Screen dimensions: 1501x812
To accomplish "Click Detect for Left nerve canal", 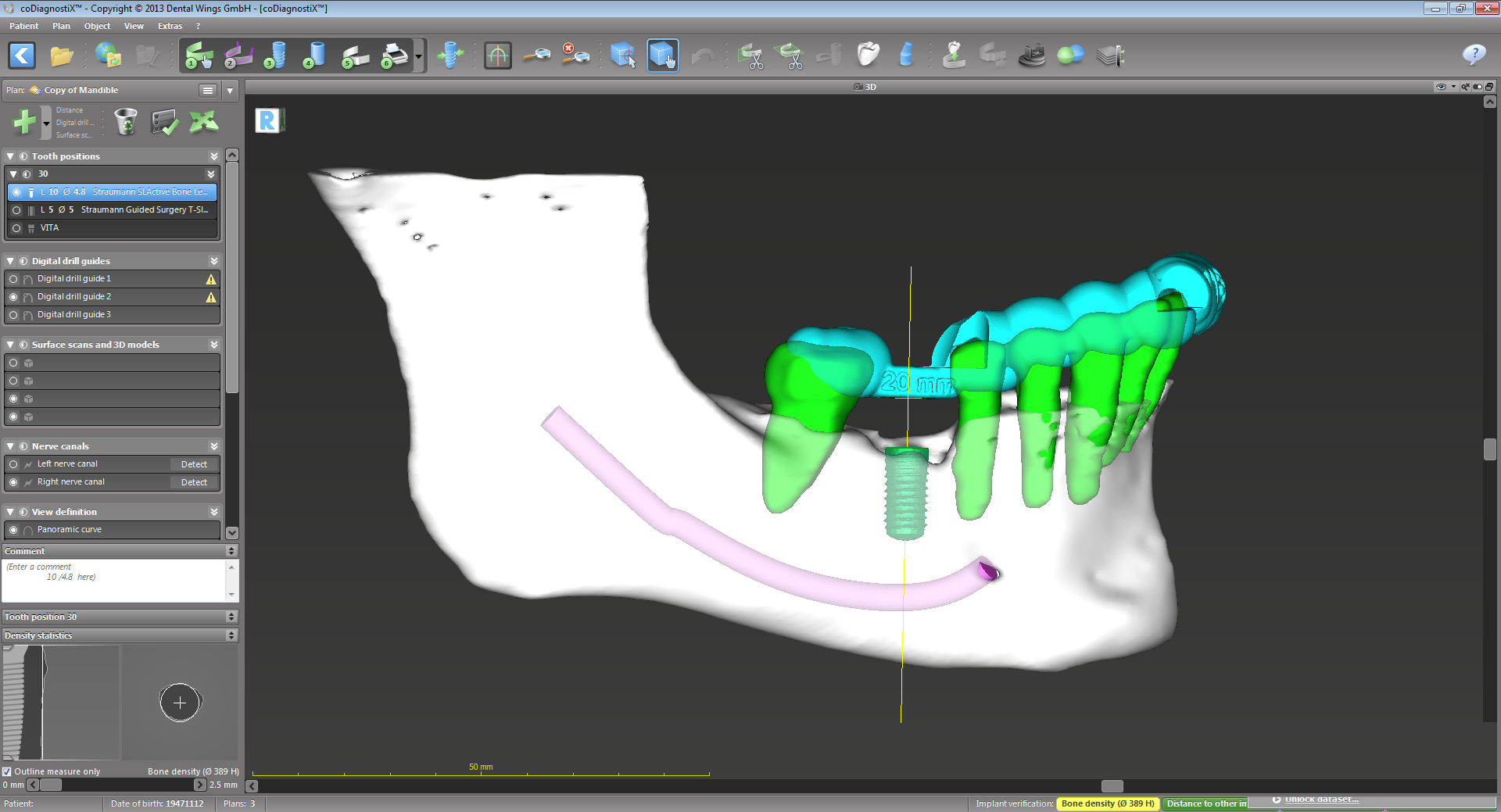I will coord(194,464).
